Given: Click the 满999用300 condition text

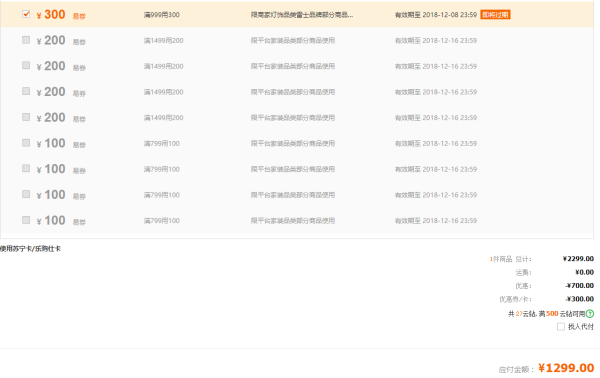Looking at the screenshot, I should click(161, 15).
